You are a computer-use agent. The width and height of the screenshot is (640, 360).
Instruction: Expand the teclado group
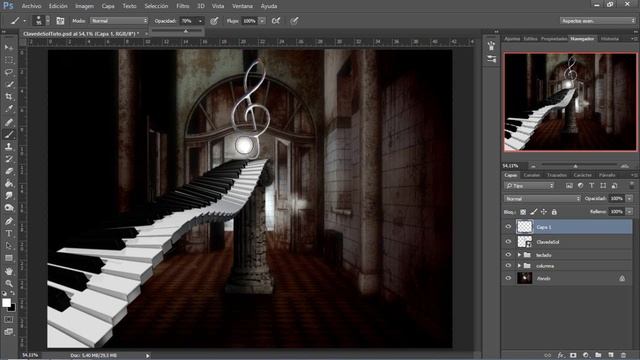pyautogui.click(x=519, y=255)
